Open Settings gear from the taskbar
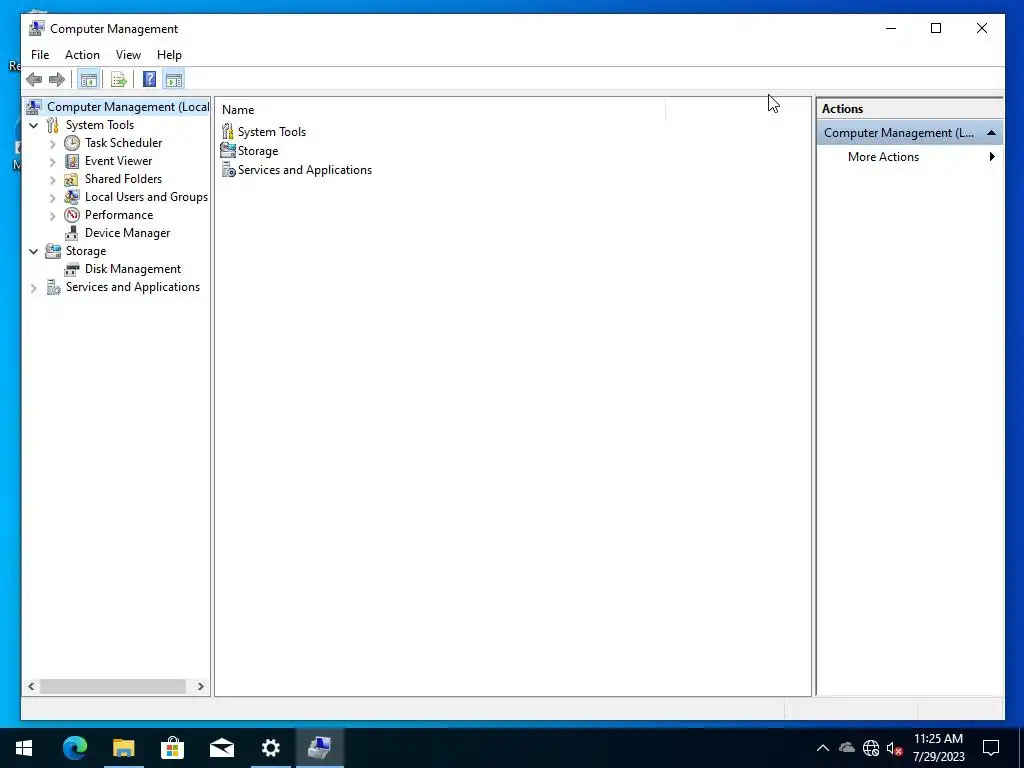The height and width of the screenshot is (768, 1024). (270, 748)
